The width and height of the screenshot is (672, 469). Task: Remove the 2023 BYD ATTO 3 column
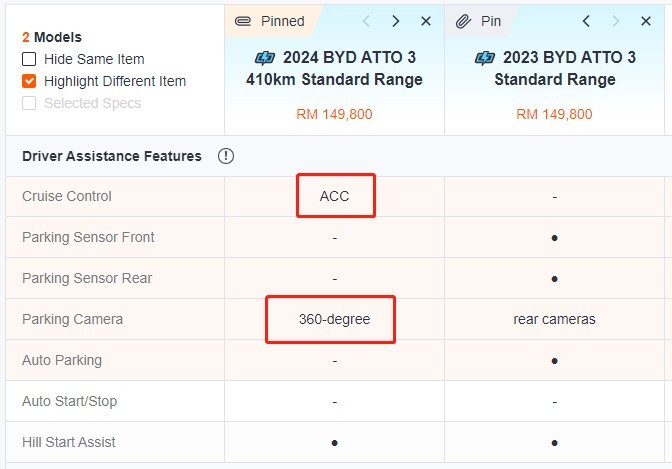coord(646,21)
